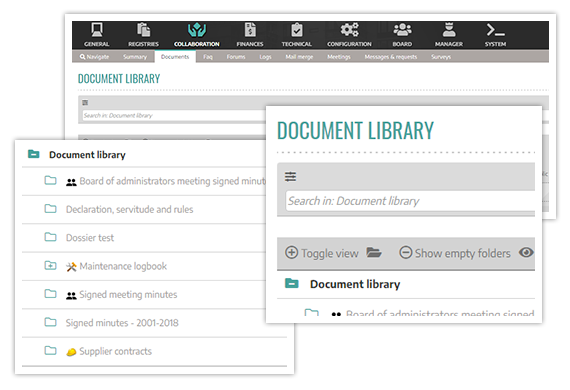Open the Surveys tab

click(x=441, y=57)
